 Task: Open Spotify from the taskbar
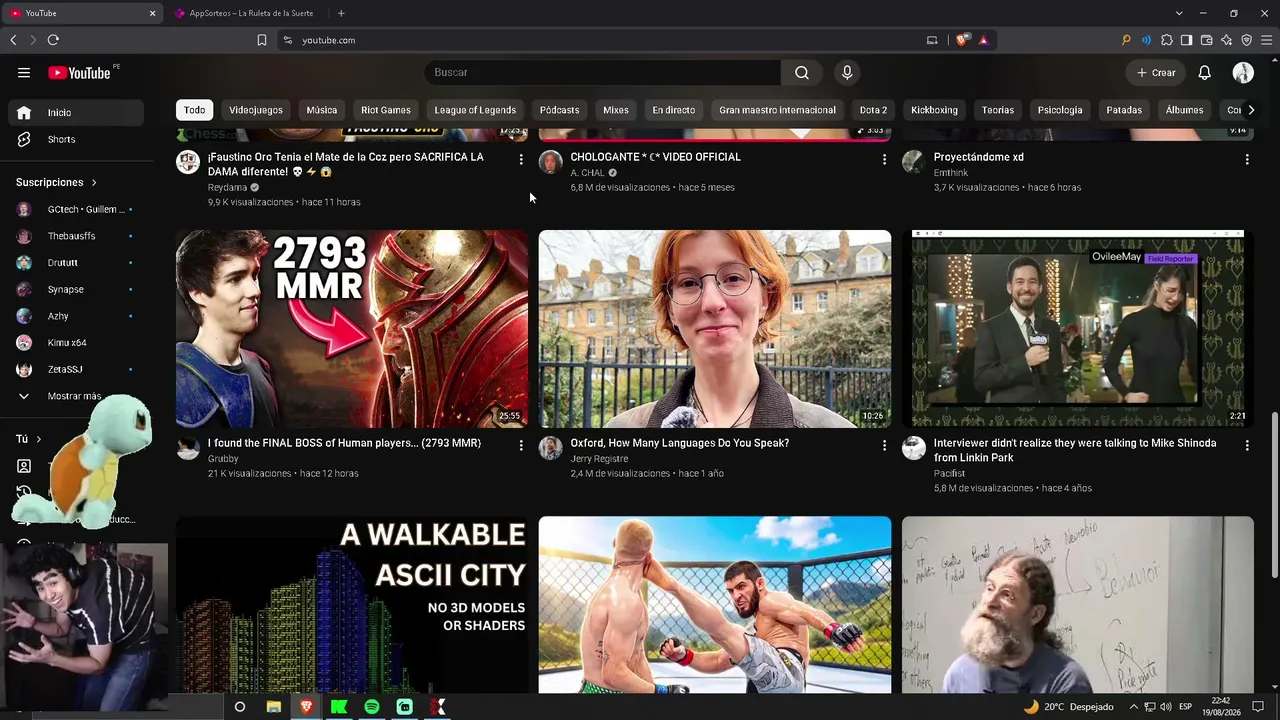(x=372, y=707)
